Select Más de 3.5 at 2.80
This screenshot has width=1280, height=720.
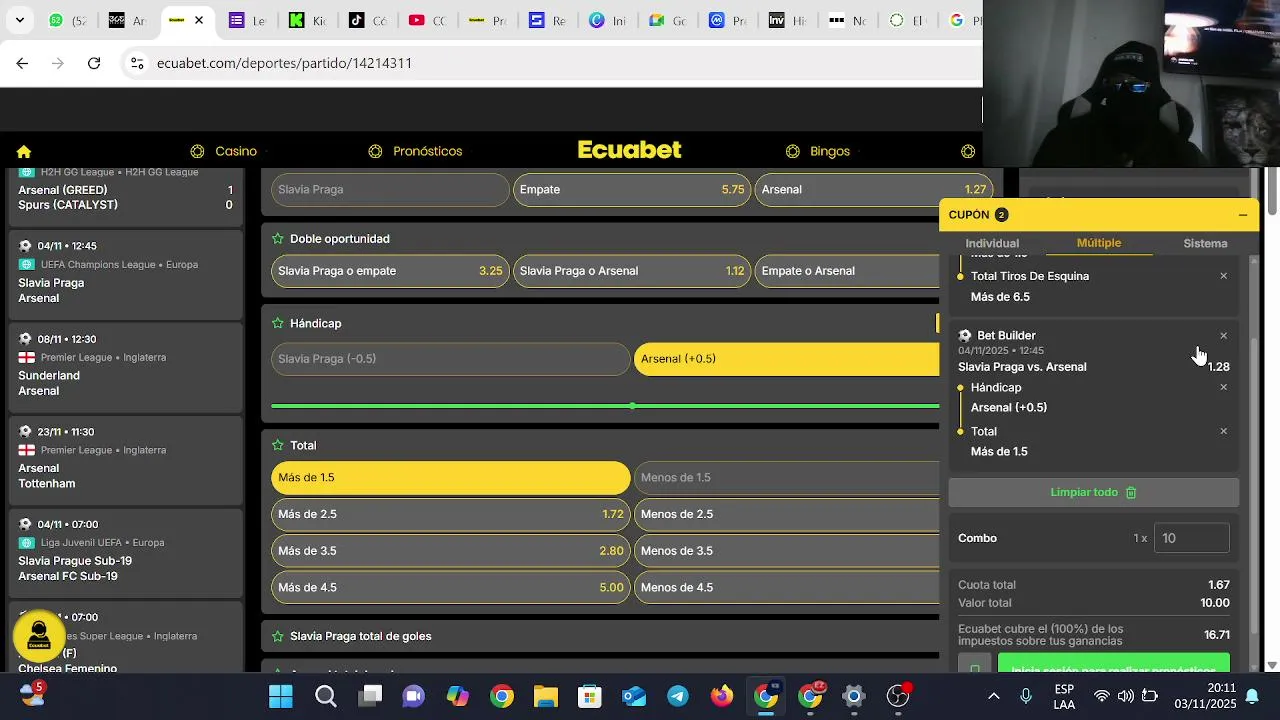(x=450, y=551)
